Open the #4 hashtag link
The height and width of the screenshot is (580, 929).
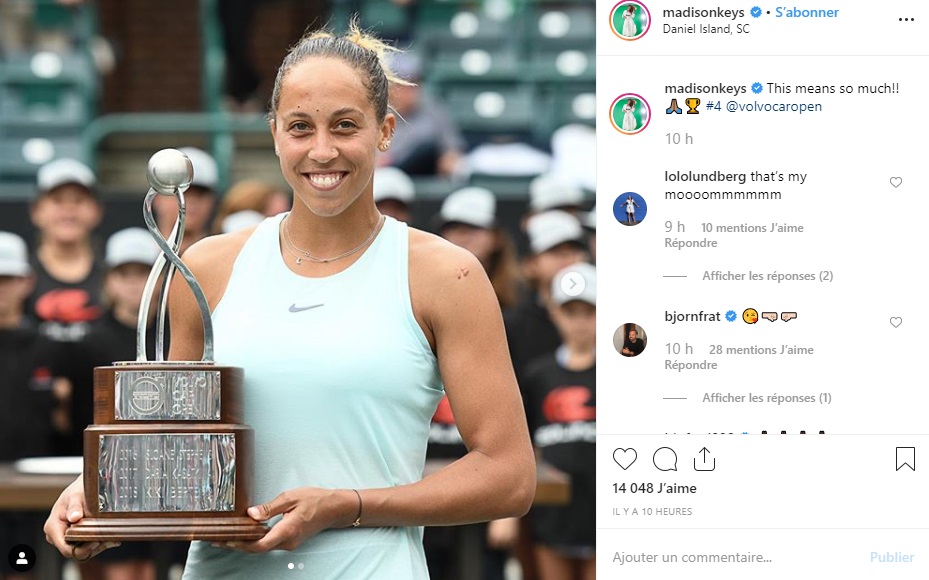click(713, 107)
